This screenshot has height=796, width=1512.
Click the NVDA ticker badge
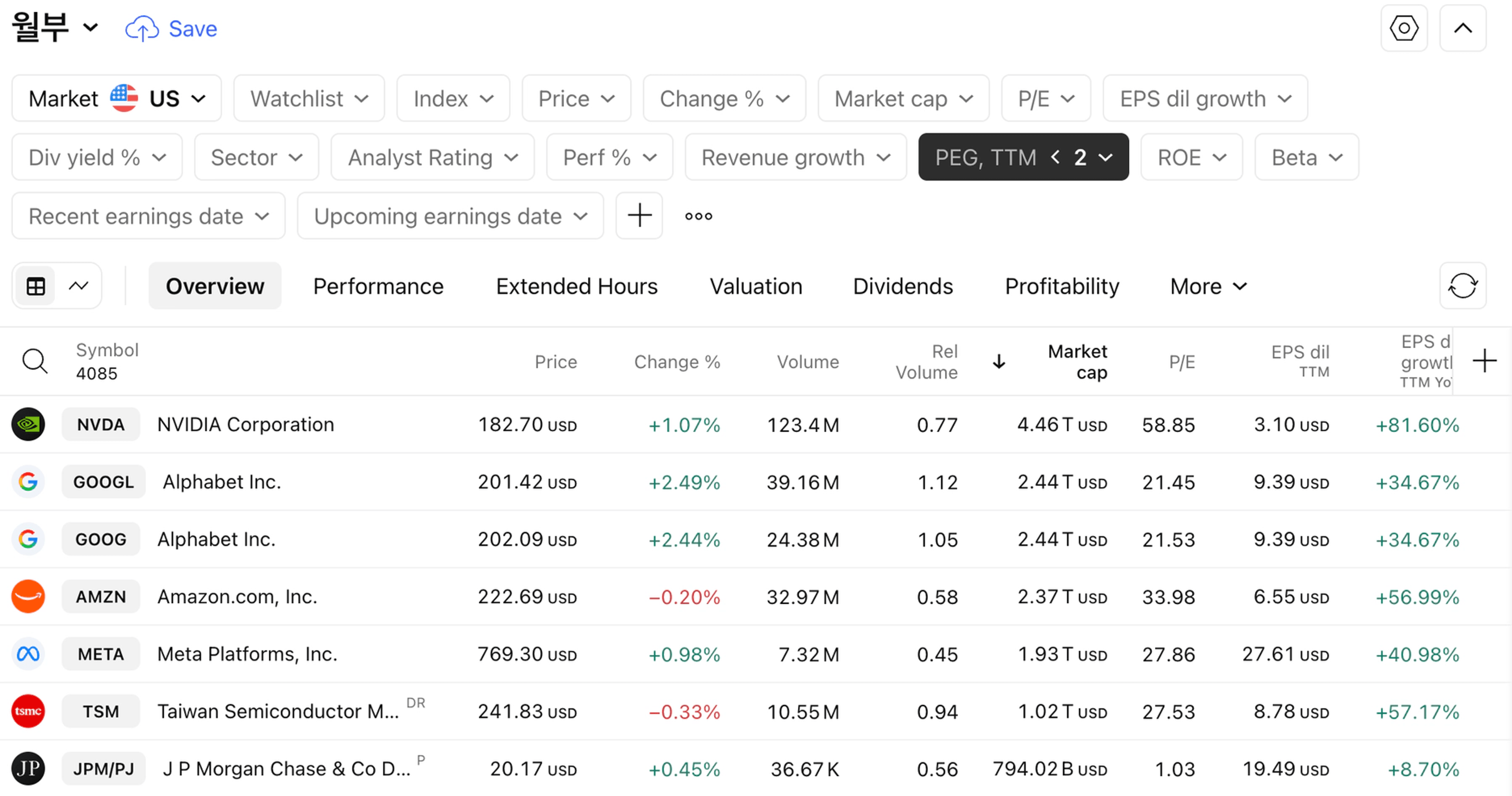click(x=101, y=424)
